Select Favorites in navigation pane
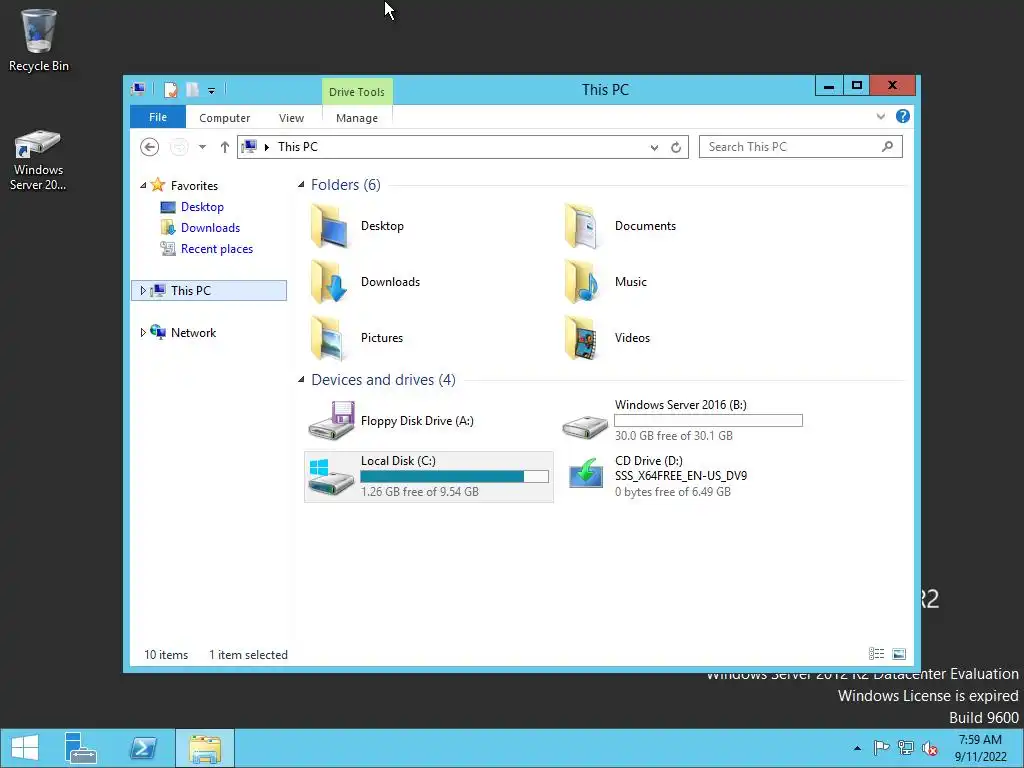Image resolution: width=1024 pixels, height=768 pixels. click(x=194, y=186)
